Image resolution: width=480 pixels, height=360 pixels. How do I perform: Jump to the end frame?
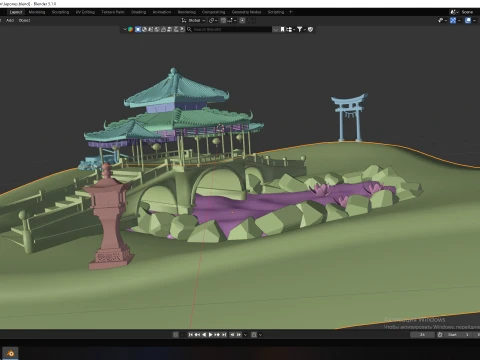pyautogui.click(x=224, y=335)
